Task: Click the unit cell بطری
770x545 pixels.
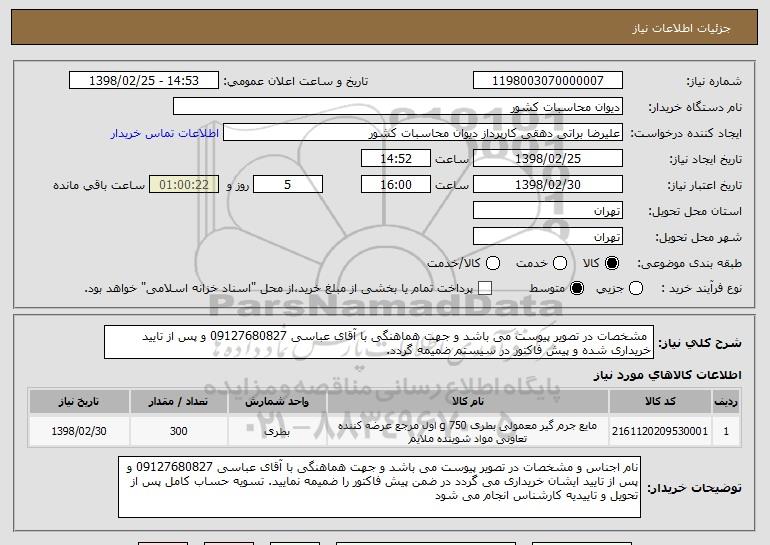Action: click(x=277, y=431)
